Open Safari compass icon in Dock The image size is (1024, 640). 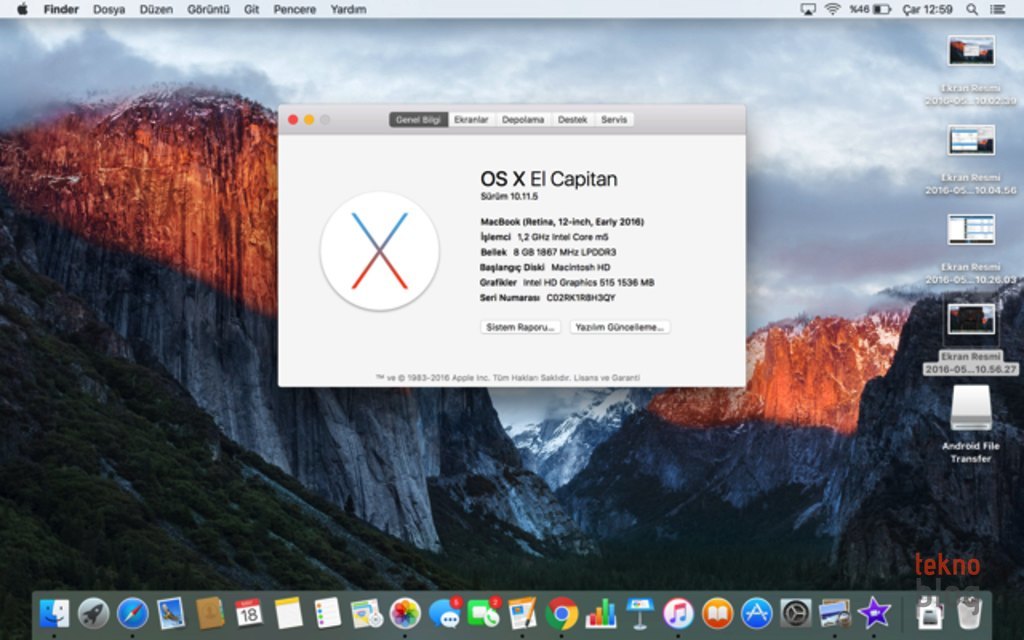click(133, 613)
